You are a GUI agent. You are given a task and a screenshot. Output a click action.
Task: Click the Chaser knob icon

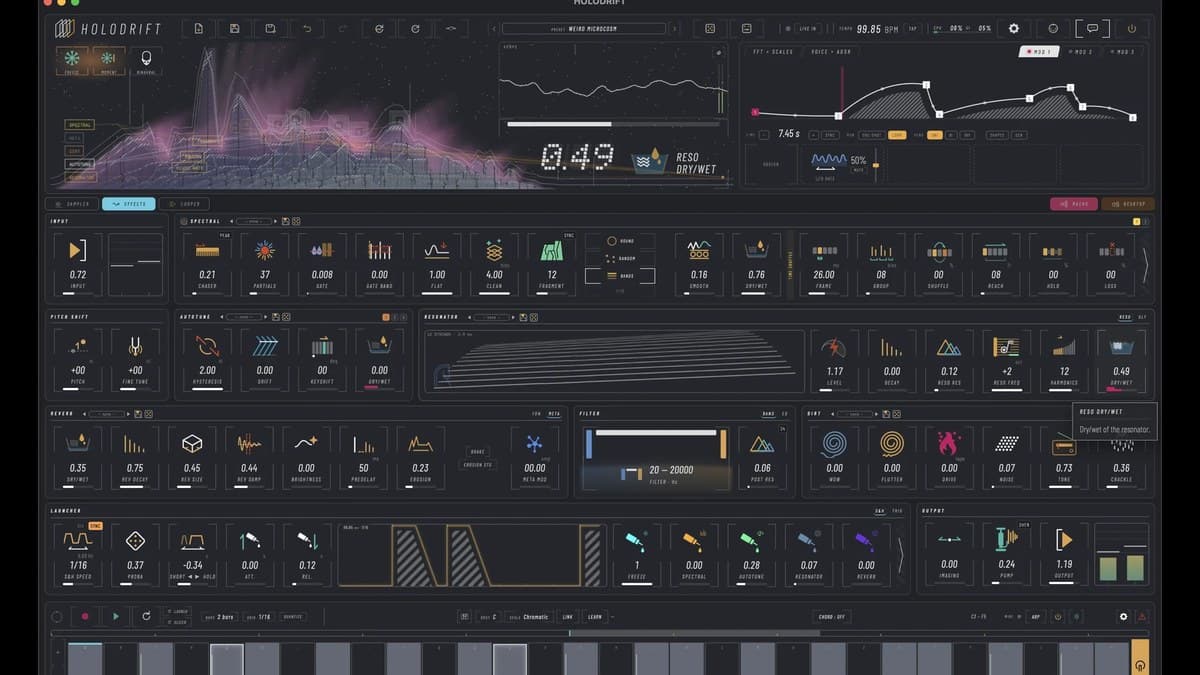point(207,250)
